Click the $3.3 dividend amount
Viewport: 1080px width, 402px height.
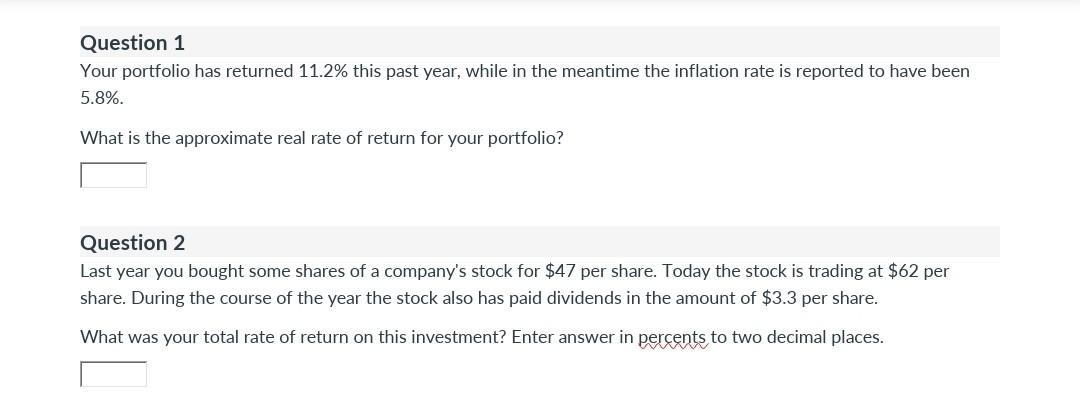(x=779, y=298)
